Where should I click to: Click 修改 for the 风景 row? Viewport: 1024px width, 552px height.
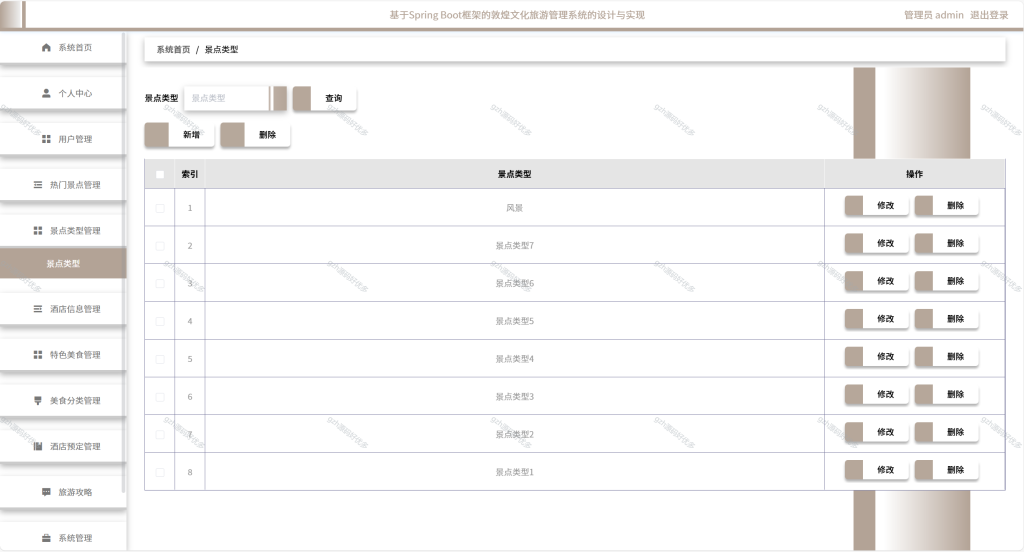coord(876,205)
